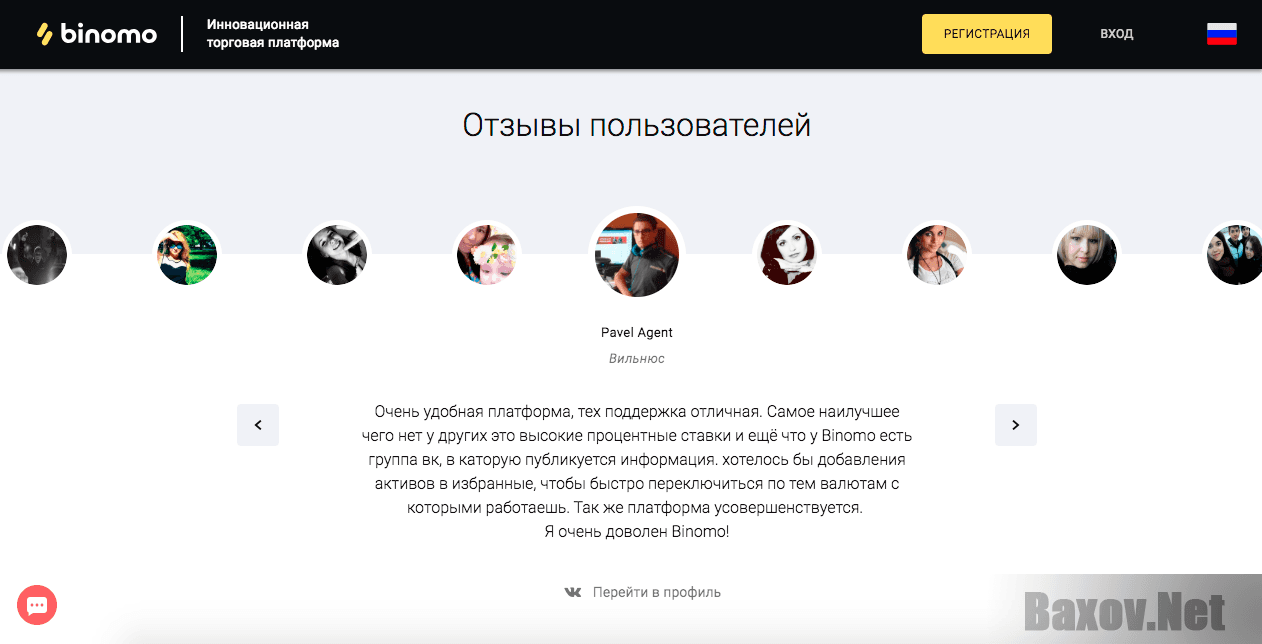Screen dimensions: 1262x644
Task: Click the VK icon near profile link
Action: [573, 592]
